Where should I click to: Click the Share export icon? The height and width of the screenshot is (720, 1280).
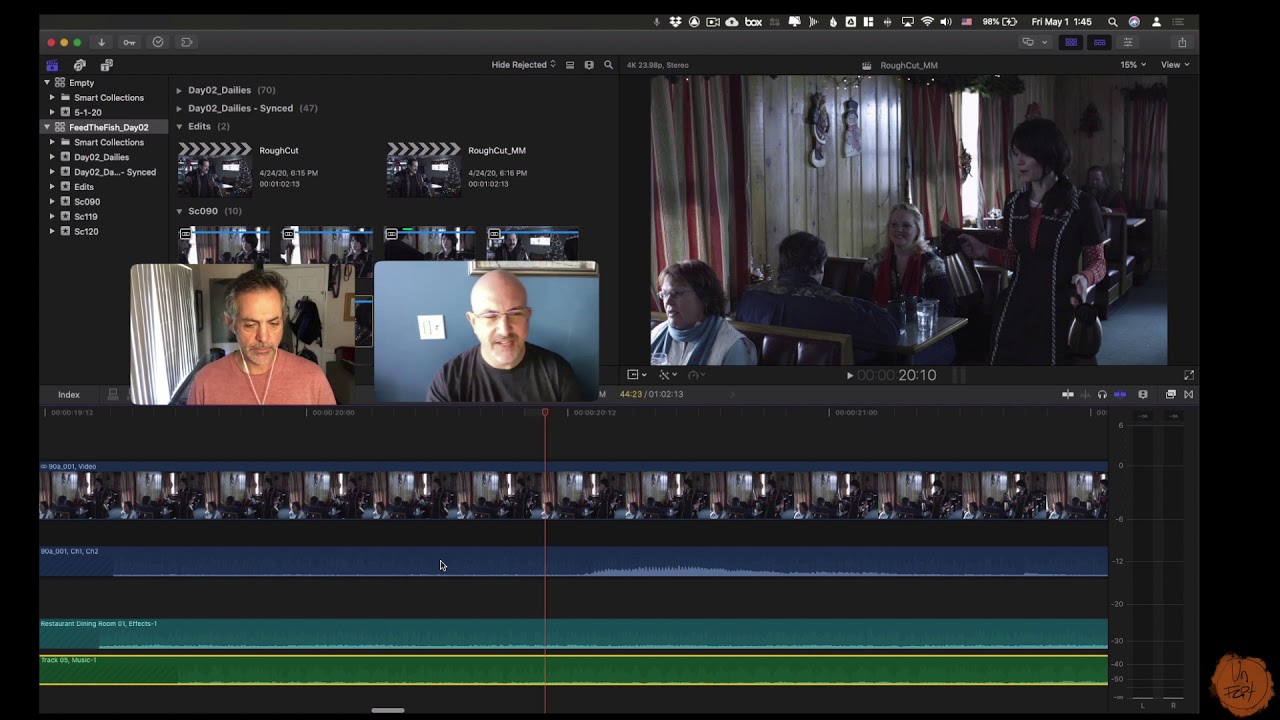1182,42
